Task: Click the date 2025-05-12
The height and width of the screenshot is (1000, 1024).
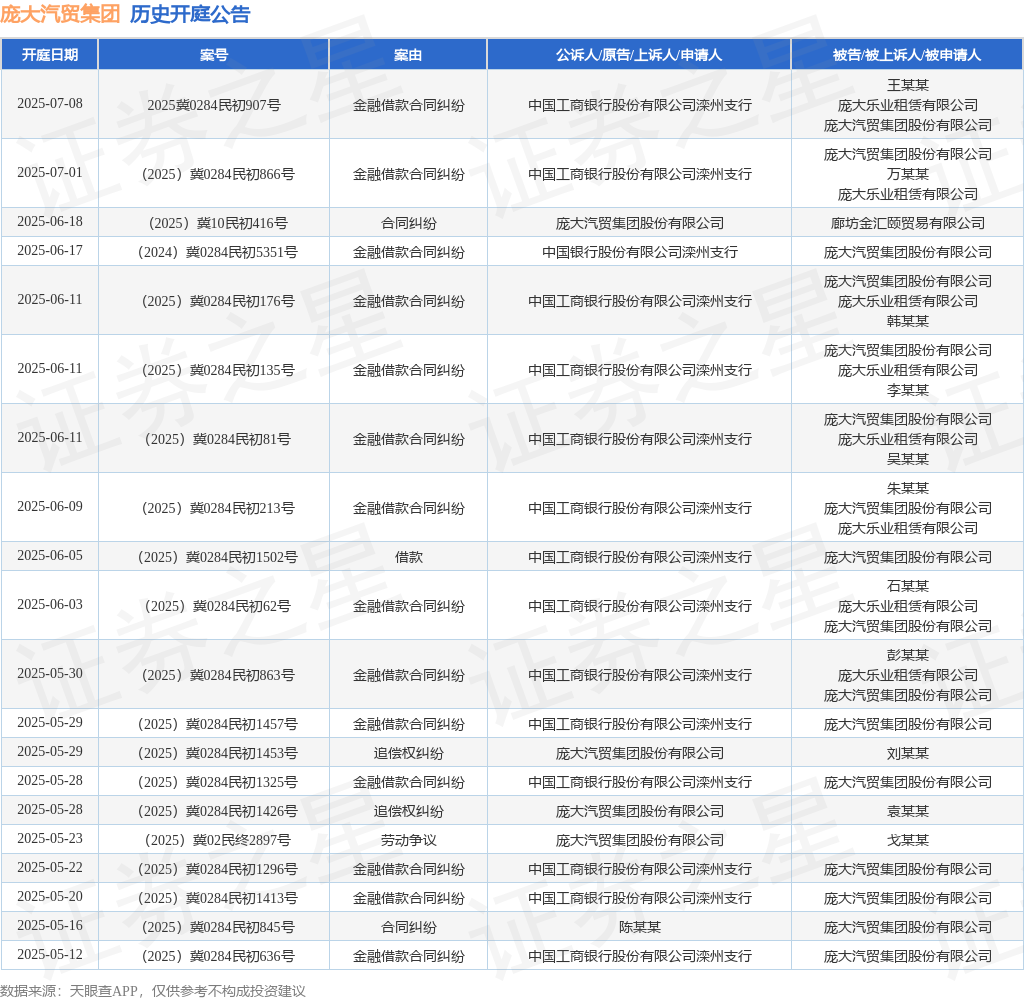Action: point(50,954)
